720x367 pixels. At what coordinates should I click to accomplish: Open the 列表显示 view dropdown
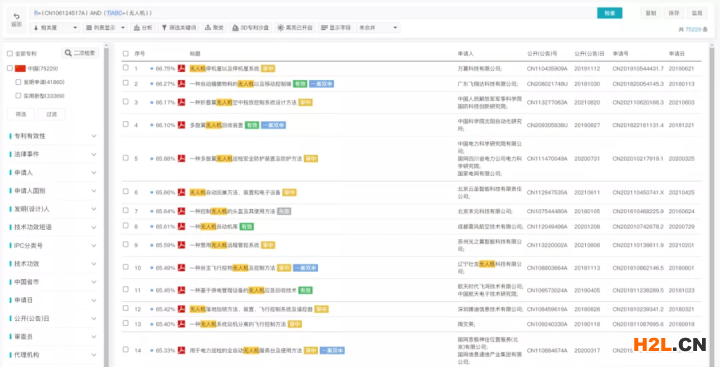[x=105, y=28]
